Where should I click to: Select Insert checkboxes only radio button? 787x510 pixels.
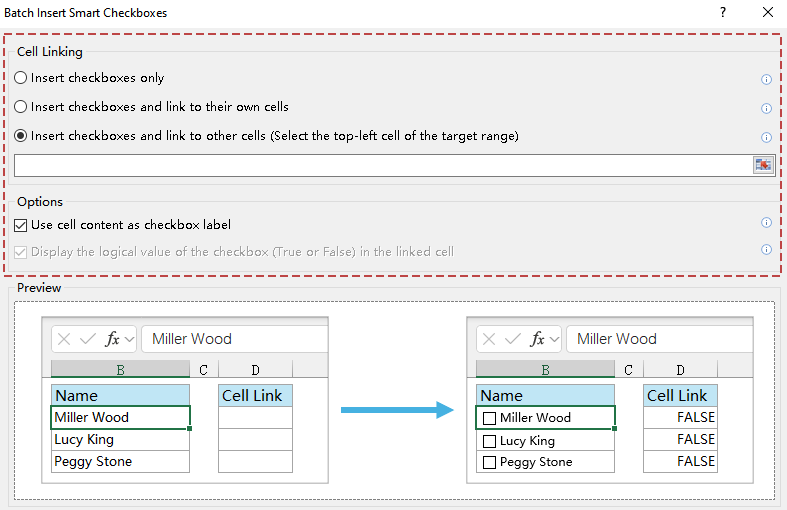[21, 78]
